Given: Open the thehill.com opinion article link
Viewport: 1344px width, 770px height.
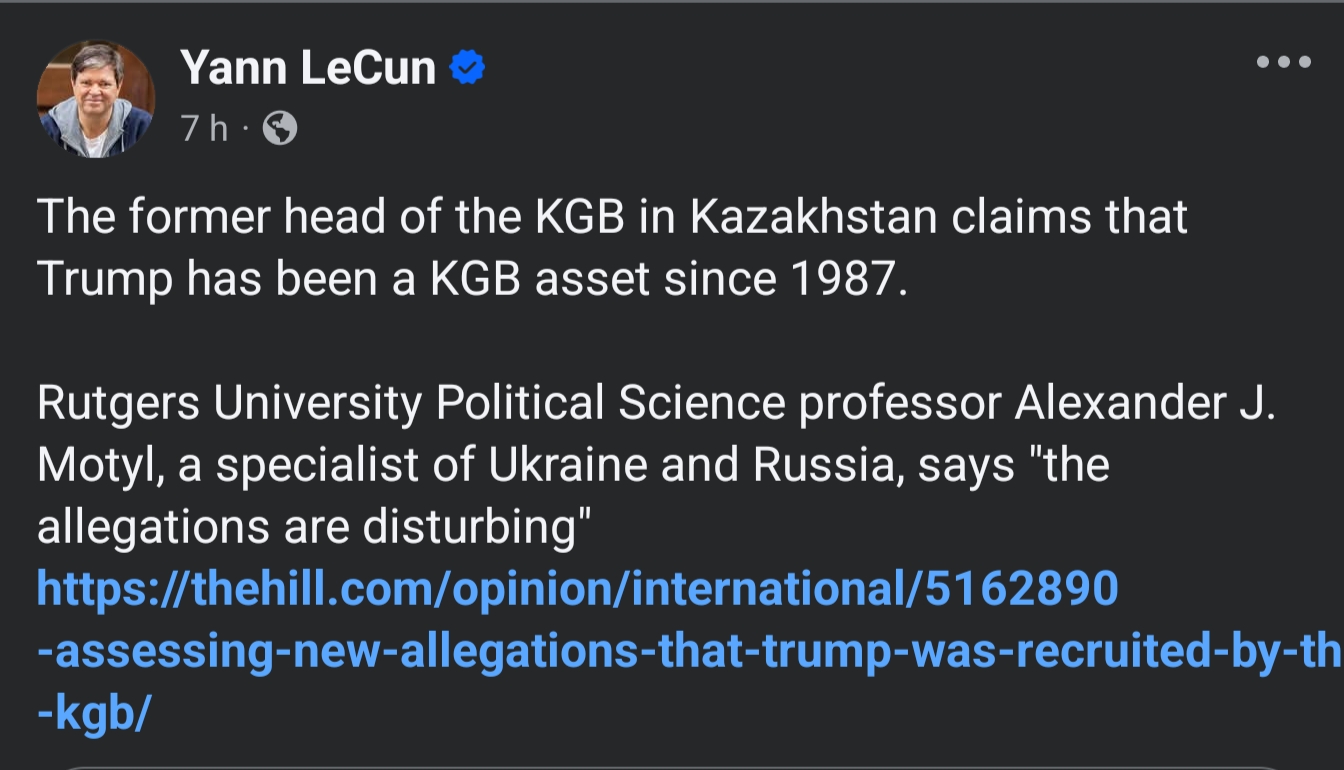Looking at the screenshot, I should click(480, 589).
